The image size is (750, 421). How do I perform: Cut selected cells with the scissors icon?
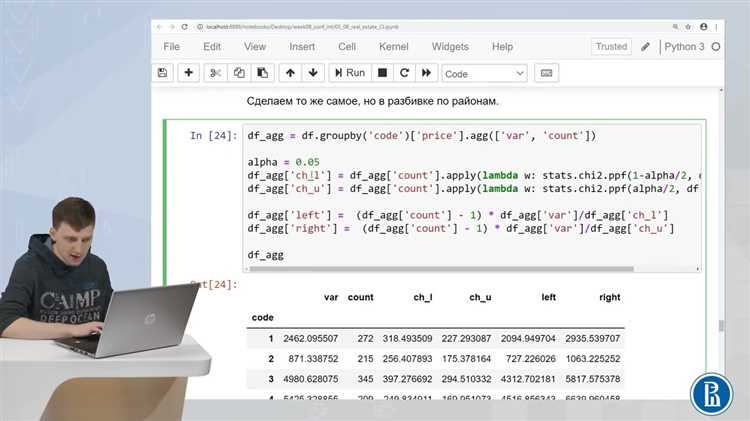click(x=215, y=73)
